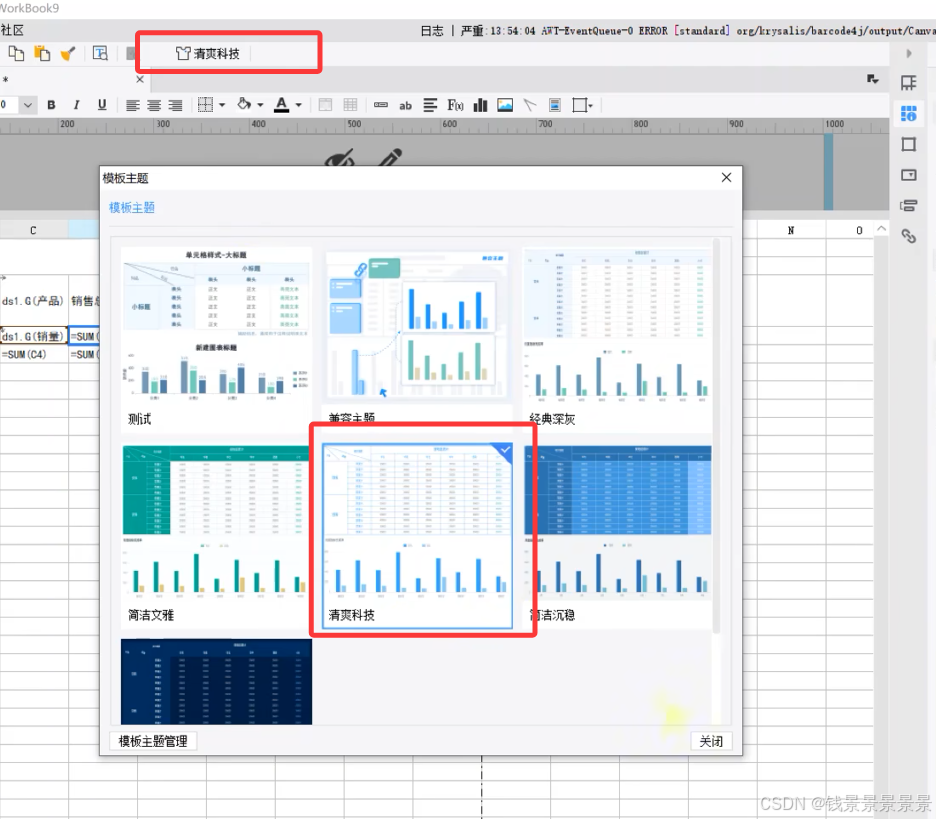Select the 兼容主题 theme thumbnail

pyautogui.click(x=416, y=338)
